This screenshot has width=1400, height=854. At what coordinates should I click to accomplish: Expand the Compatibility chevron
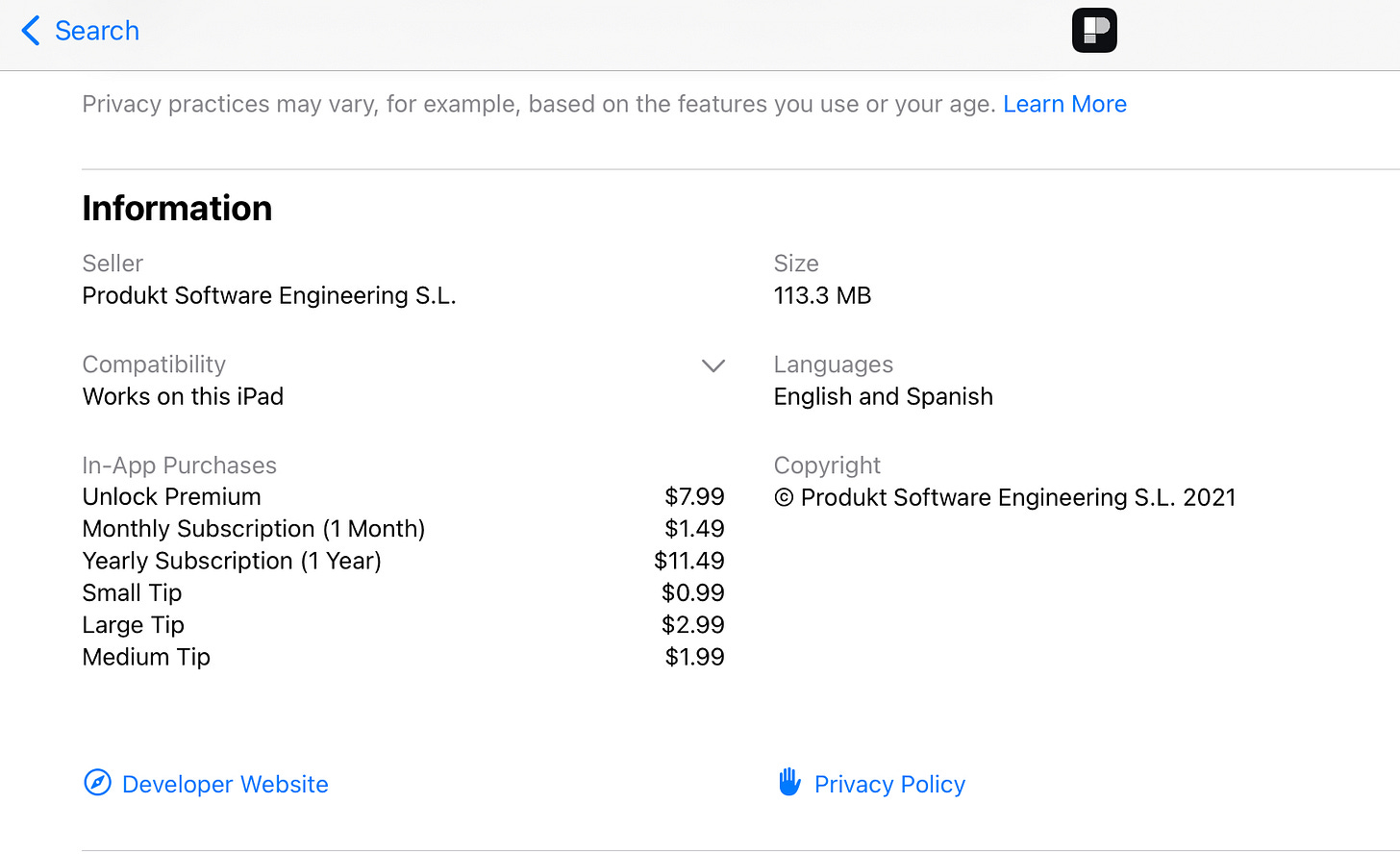[x=712, y=365]
